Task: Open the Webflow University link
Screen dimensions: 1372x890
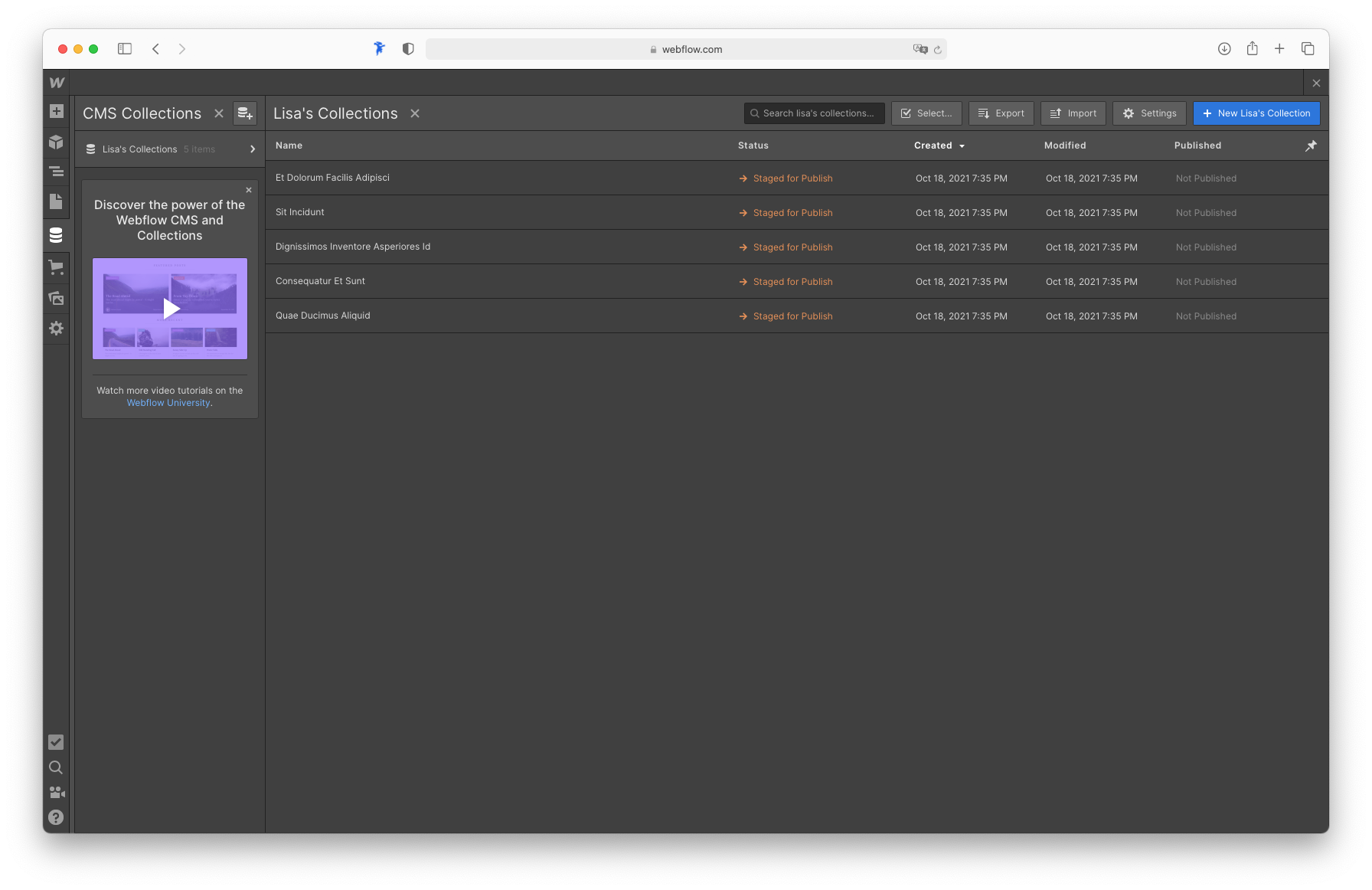Action: tap(168, 402)
